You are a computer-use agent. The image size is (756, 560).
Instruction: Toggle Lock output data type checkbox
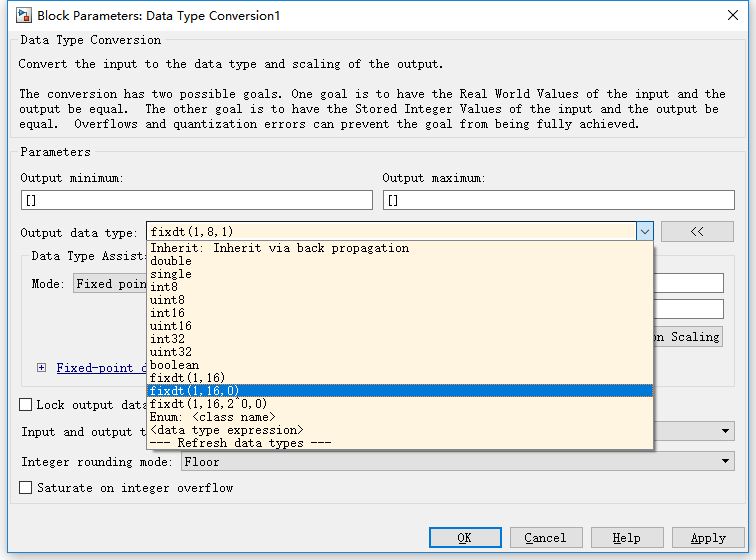pos(26,405)
